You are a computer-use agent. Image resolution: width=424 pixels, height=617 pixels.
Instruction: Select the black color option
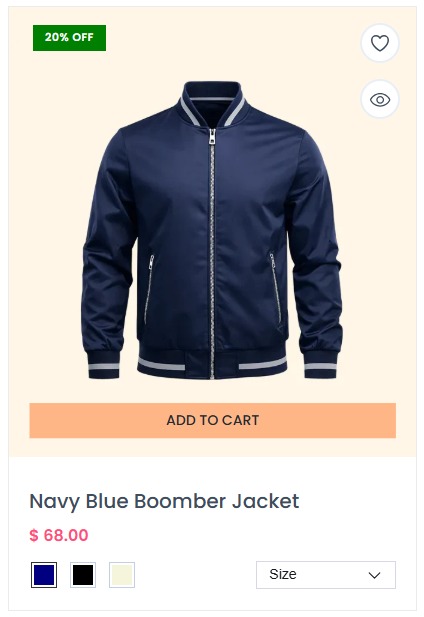point(83,575)
